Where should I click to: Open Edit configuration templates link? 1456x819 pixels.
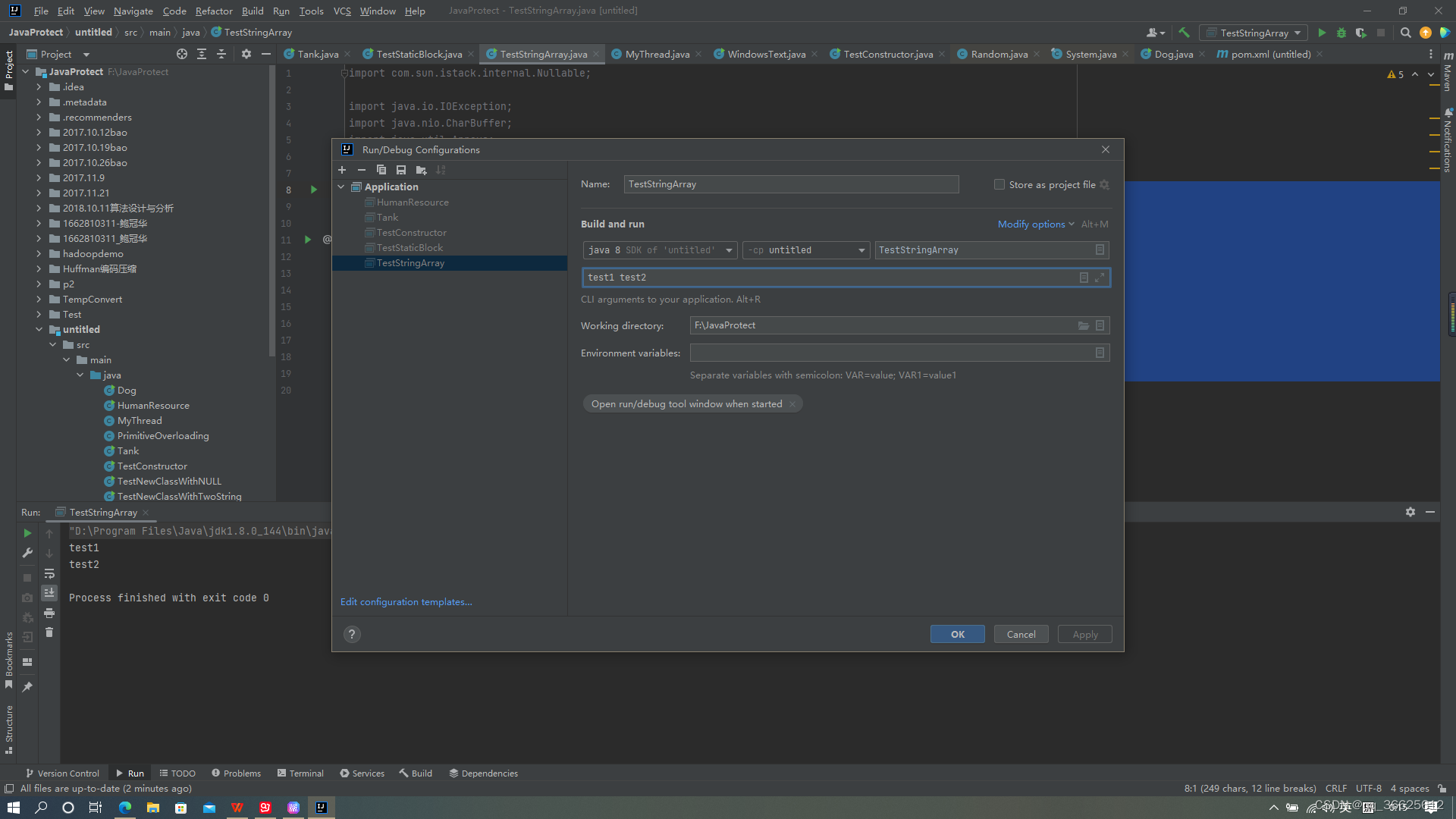coord(406,602)
